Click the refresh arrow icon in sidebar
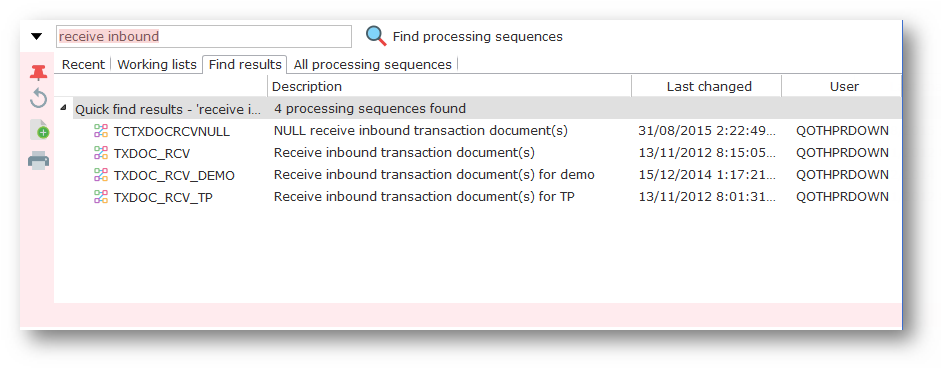Image resolution: width=941 pixels, height=372 pixels. (38, 98)
